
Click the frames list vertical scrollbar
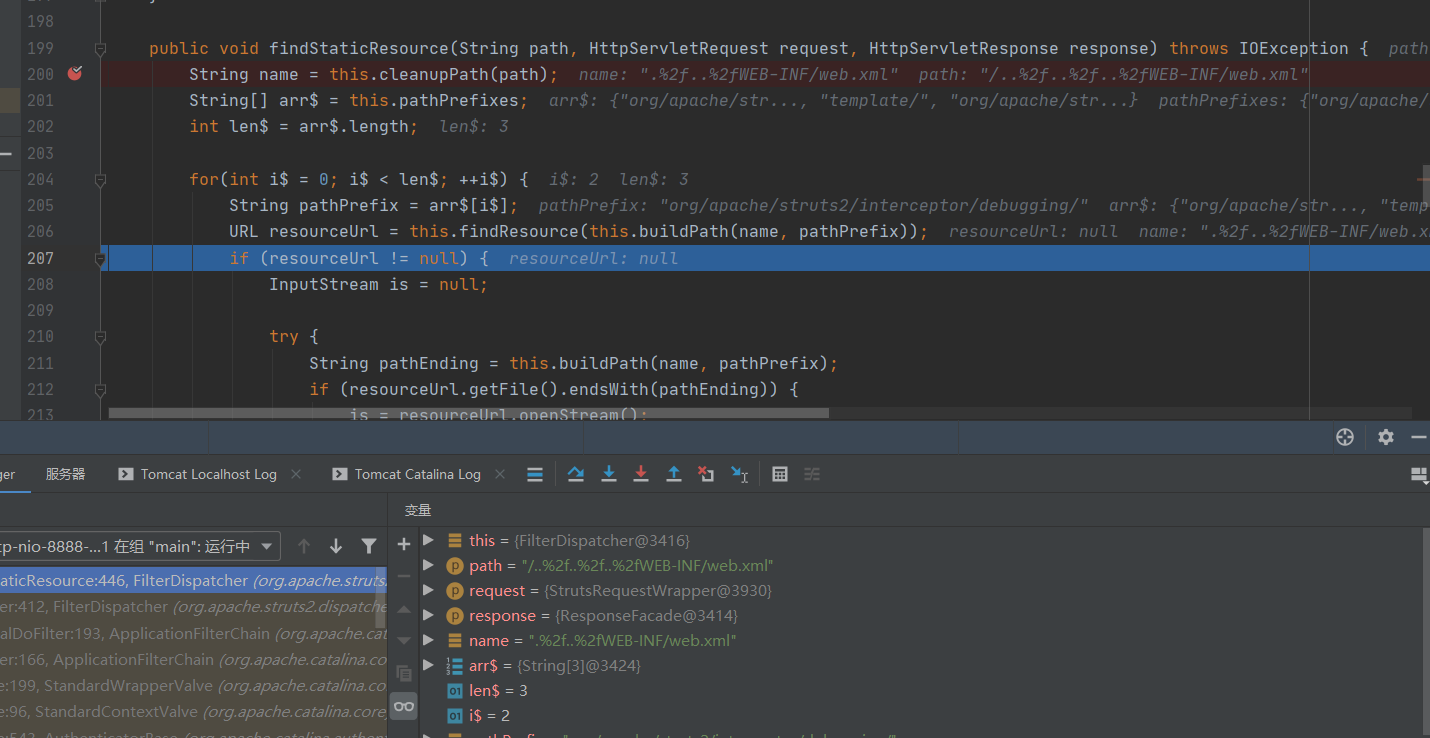tap(381, 600)
